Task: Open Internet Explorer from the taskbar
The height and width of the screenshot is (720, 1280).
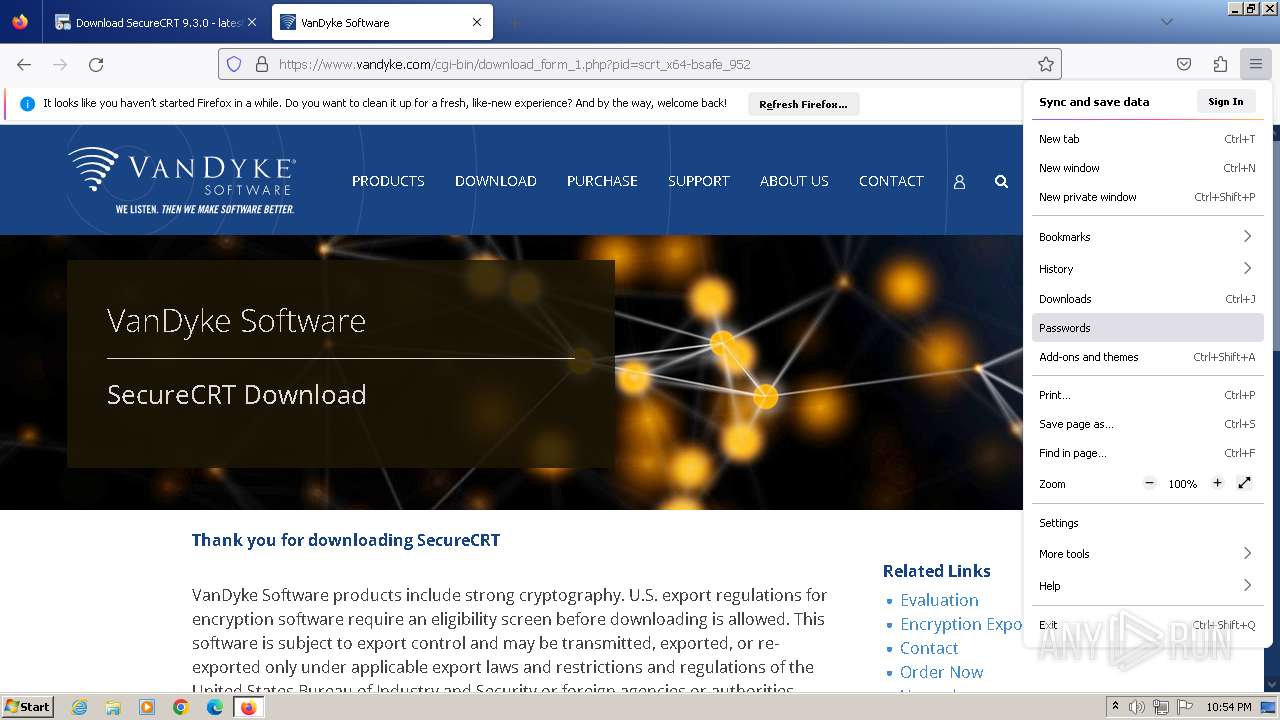Action: click(x=79, y=707)
